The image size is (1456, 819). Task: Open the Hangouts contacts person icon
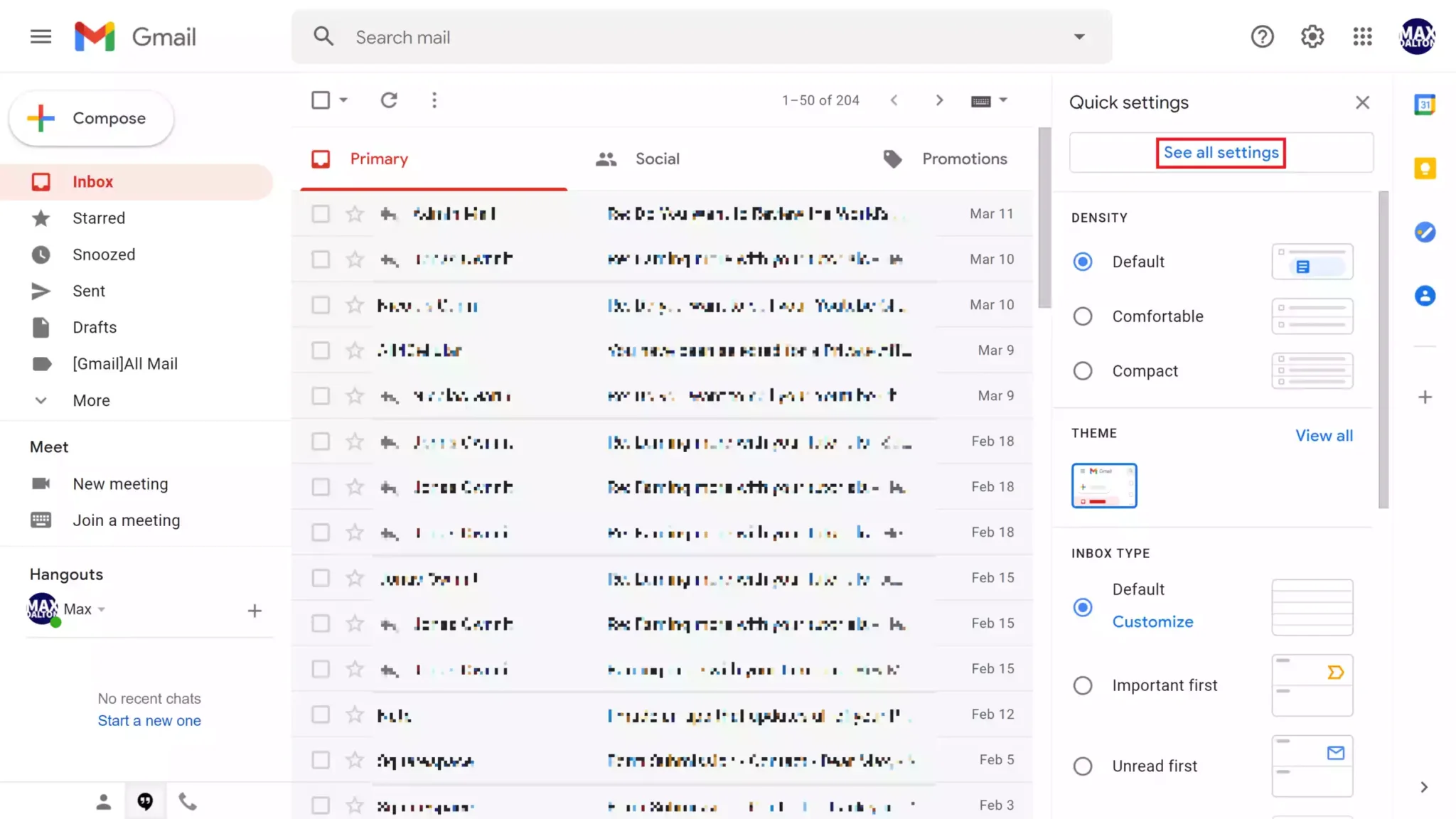click(104, 802)
